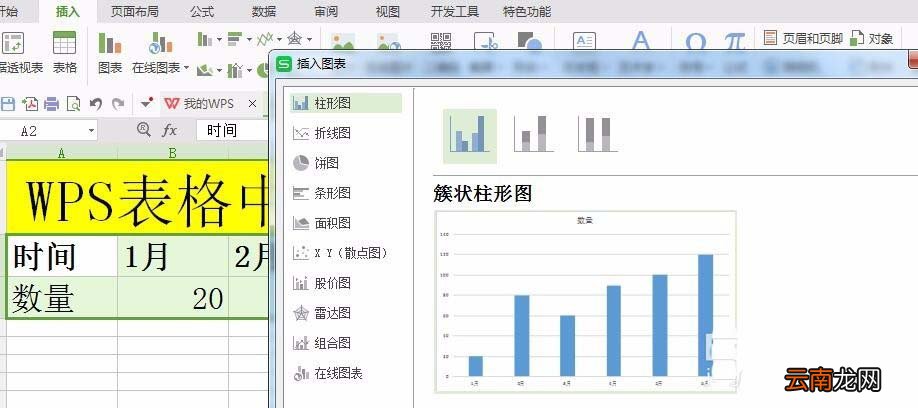Select 在线图表 in the chart type list
This screenshot has width=918, height=408.
click(346, 373)
